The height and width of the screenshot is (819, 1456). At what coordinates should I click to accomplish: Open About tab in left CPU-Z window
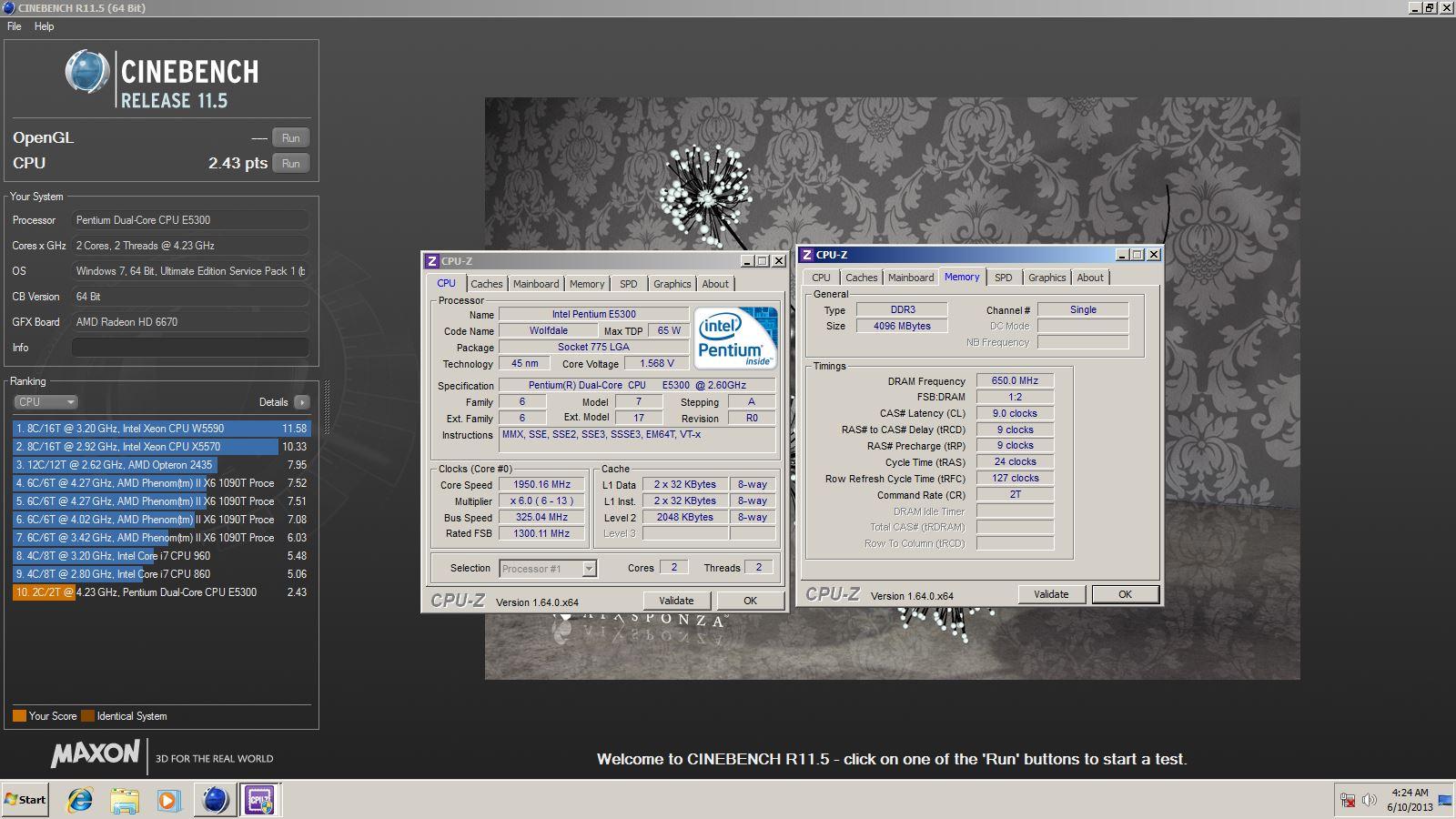715,284
